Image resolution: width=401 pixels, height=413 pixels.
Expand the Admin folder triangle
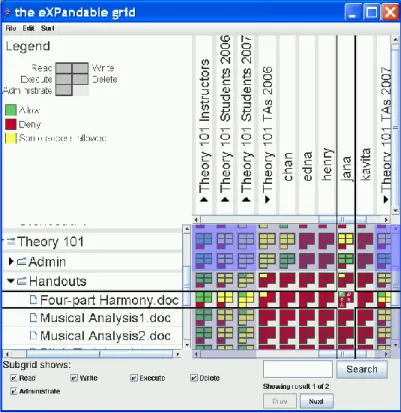pos(11,262)
